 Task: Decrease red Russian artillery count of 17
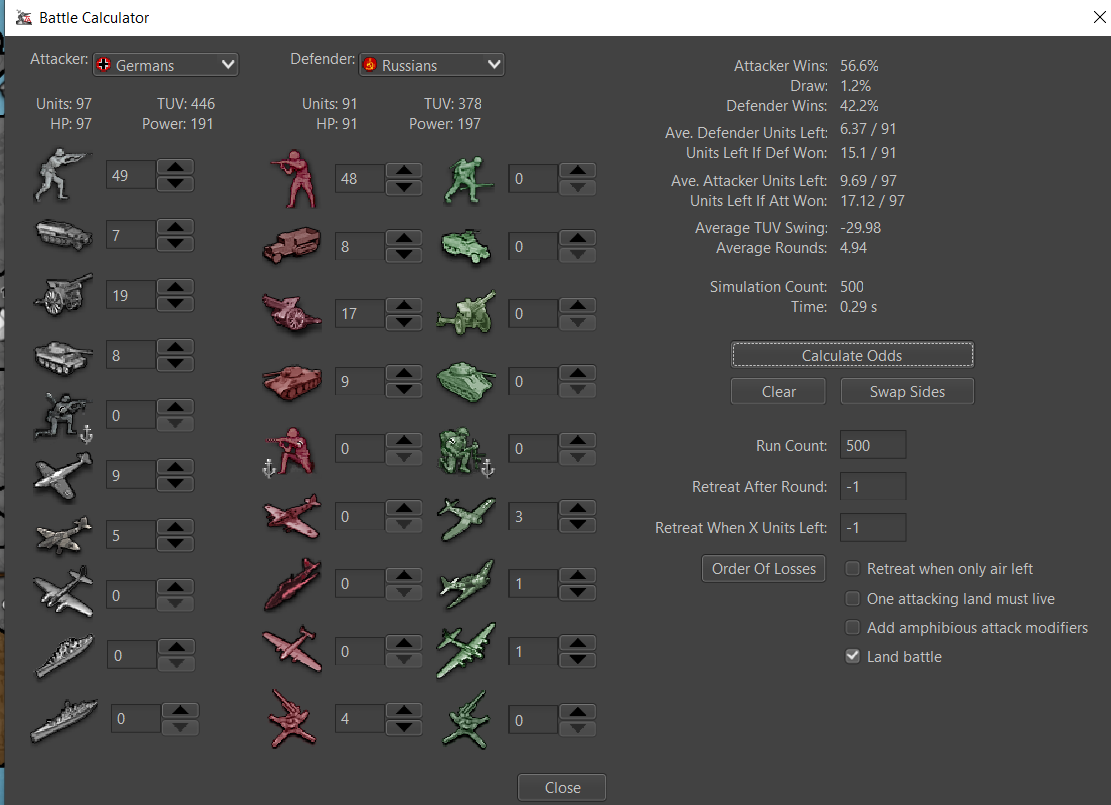click(x=404, y=323)
